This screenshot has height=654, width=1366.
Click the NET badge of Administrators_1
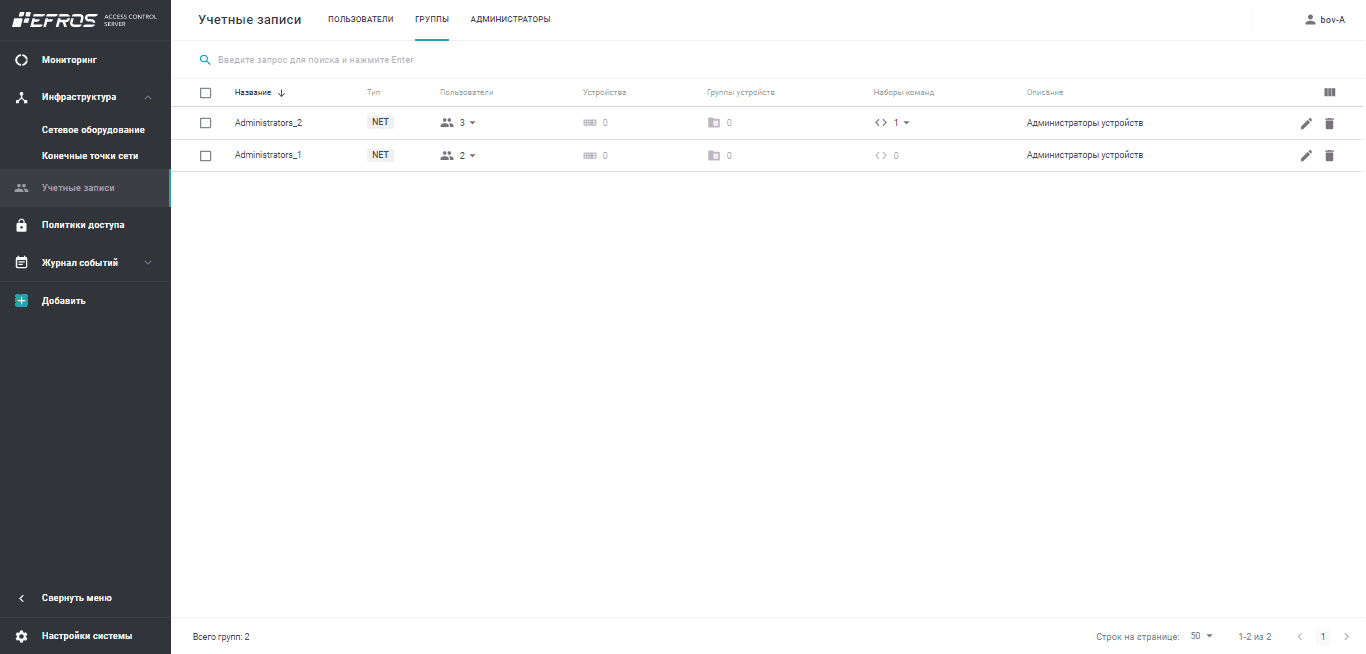[380, 155]
